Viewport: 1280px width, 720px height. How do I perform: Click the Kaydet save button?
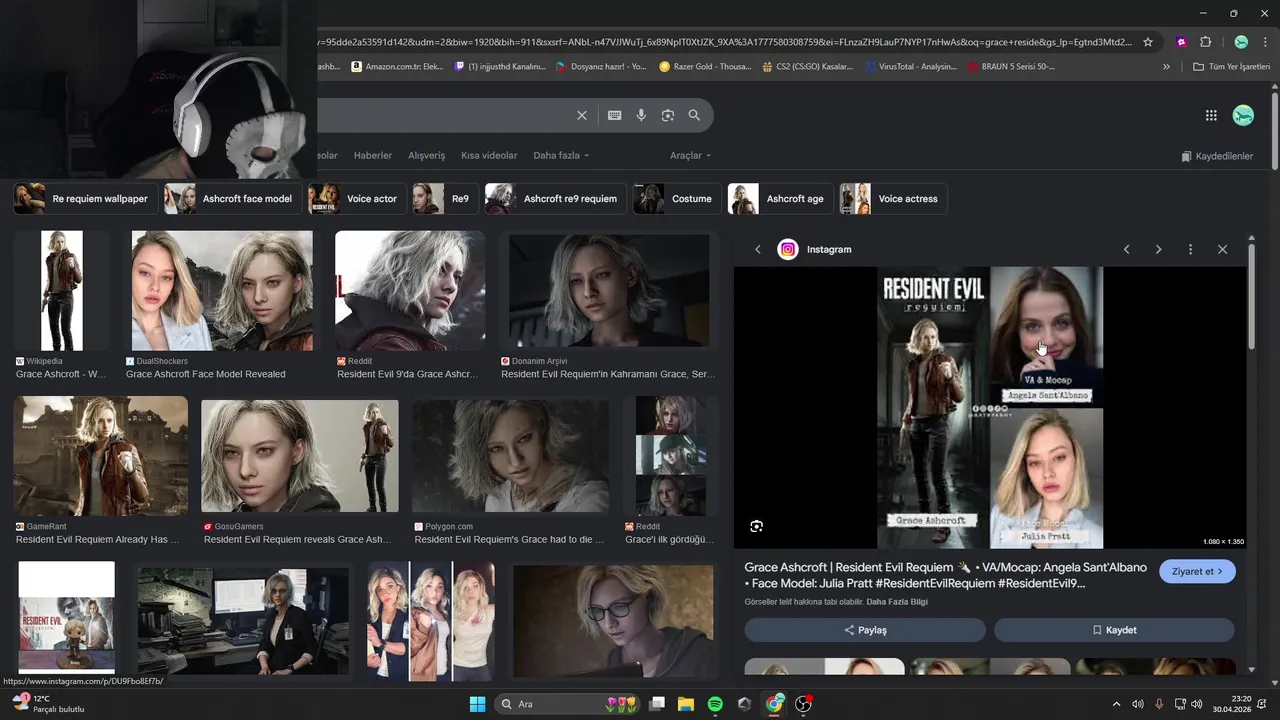(1114, 630)
